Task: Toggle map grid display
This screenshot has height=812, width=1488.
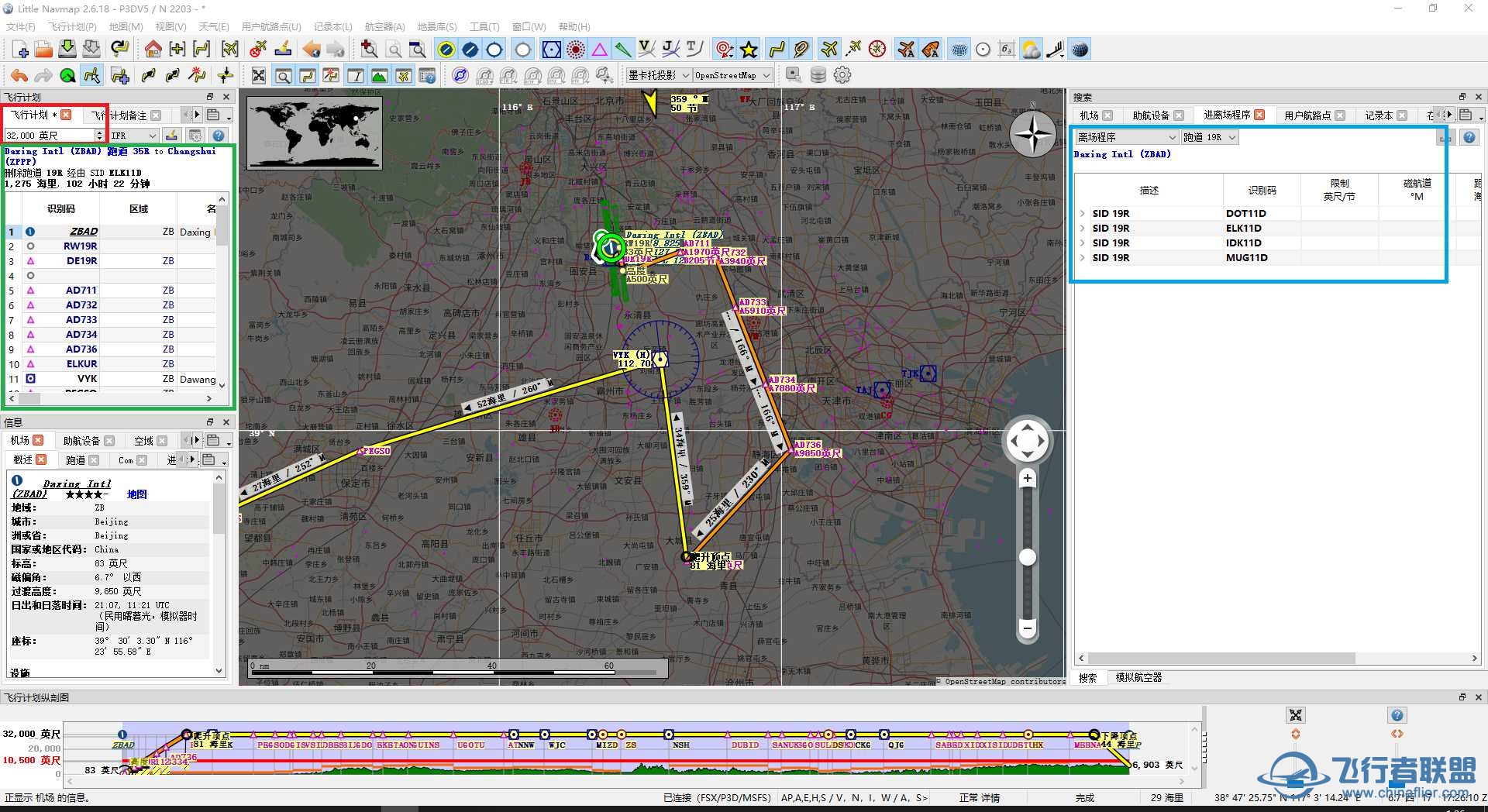Action: click(x=959, y=50)
